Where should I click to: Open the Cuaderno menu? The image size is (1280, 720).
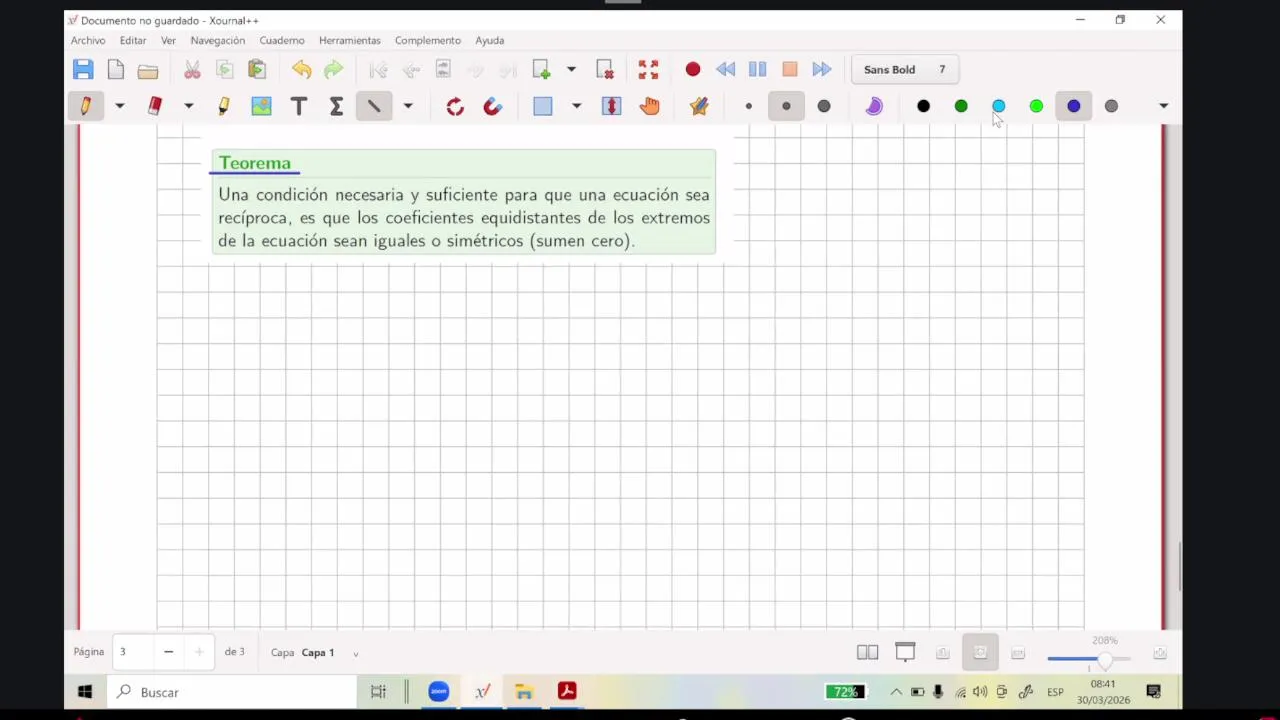pos(282,40)
